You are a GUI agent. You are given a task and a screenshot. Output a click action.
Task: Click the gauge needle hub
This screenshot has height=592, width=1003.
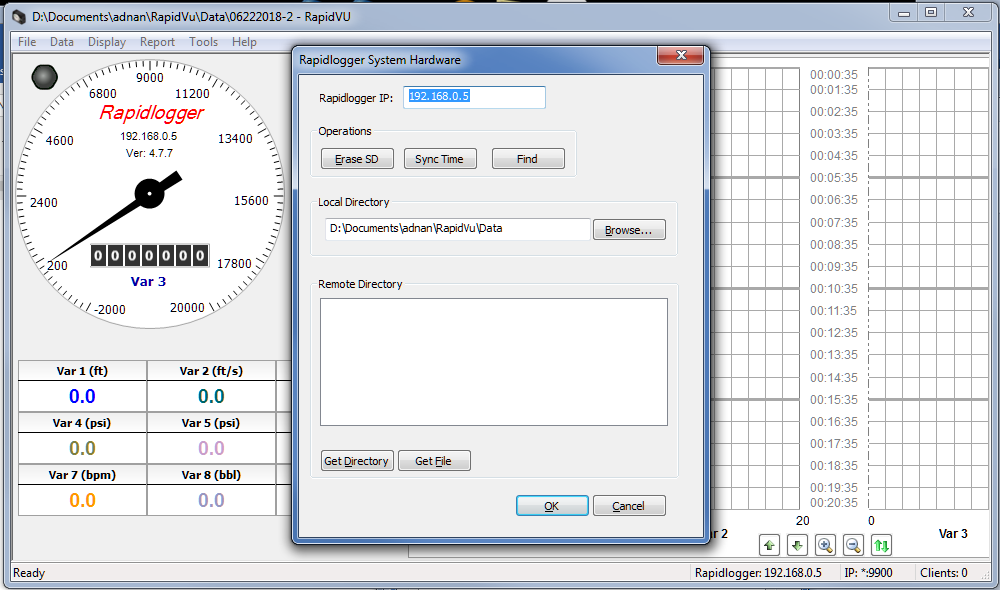click(x=150, y=193)
